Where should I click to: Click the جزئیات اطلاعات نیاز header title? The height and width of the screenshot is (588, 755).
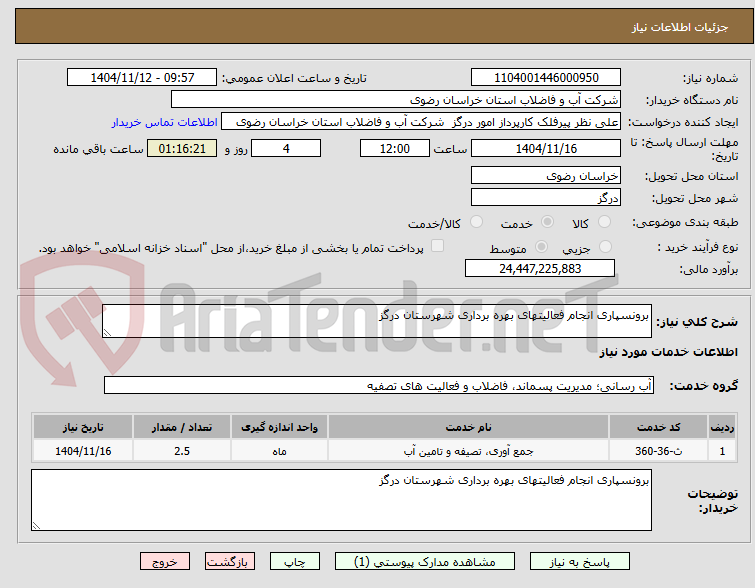tap(680, 27)
